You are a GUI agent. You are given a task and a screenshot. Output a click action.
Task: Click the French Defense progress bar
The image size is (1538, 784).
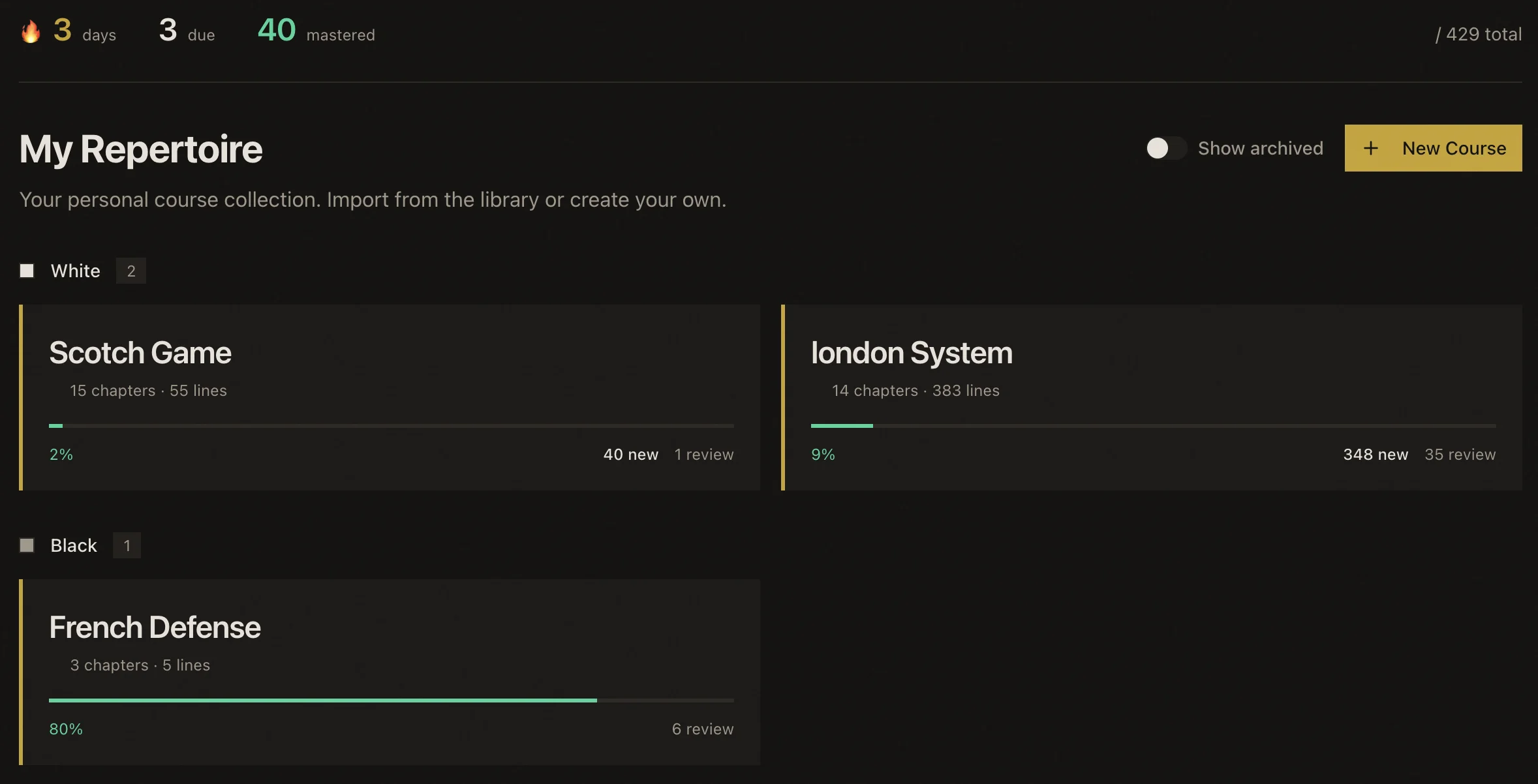[x=391, y=701]
